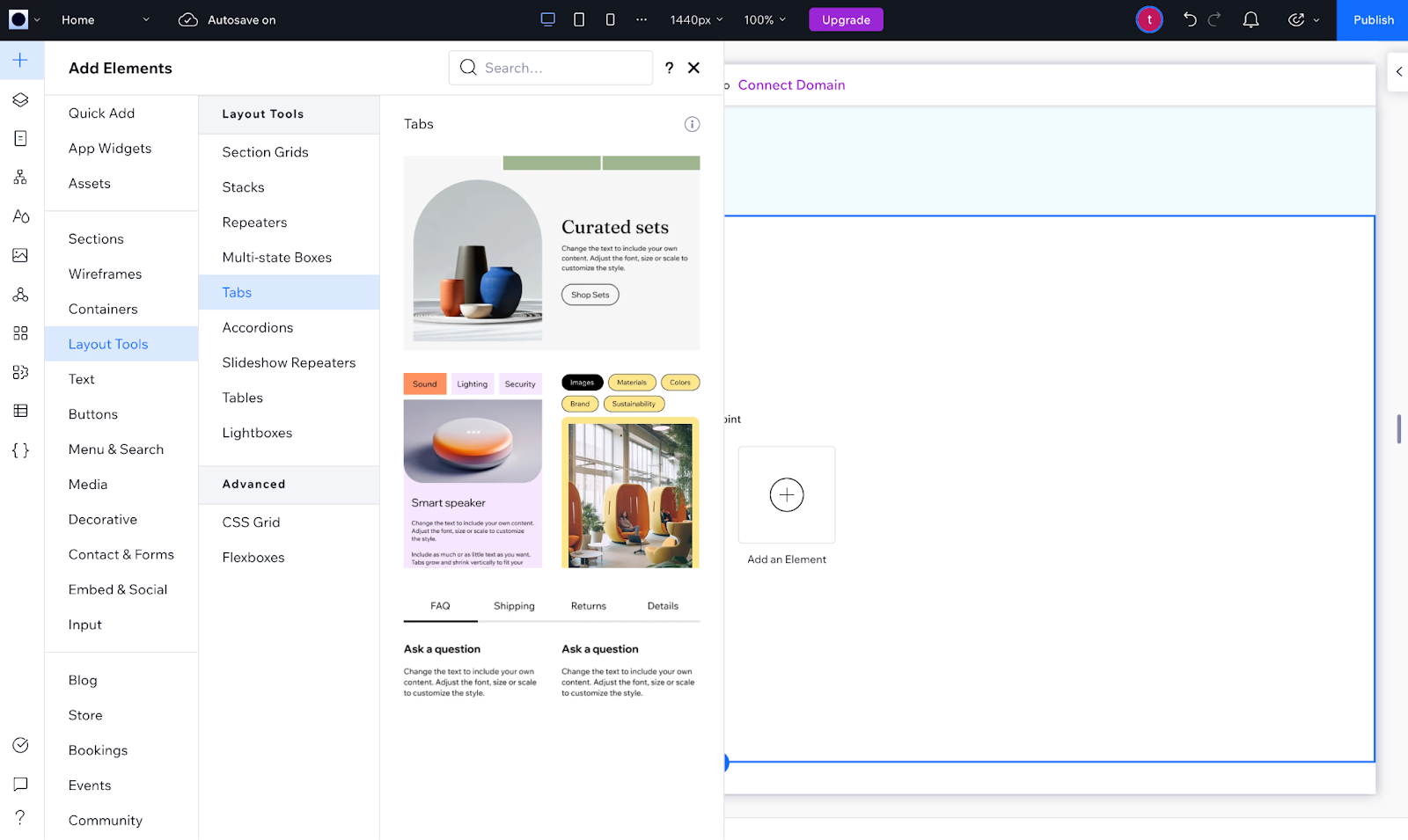Click the Tabs info icon
This screenshot has width=1408, height=840.
coord(693,124)
